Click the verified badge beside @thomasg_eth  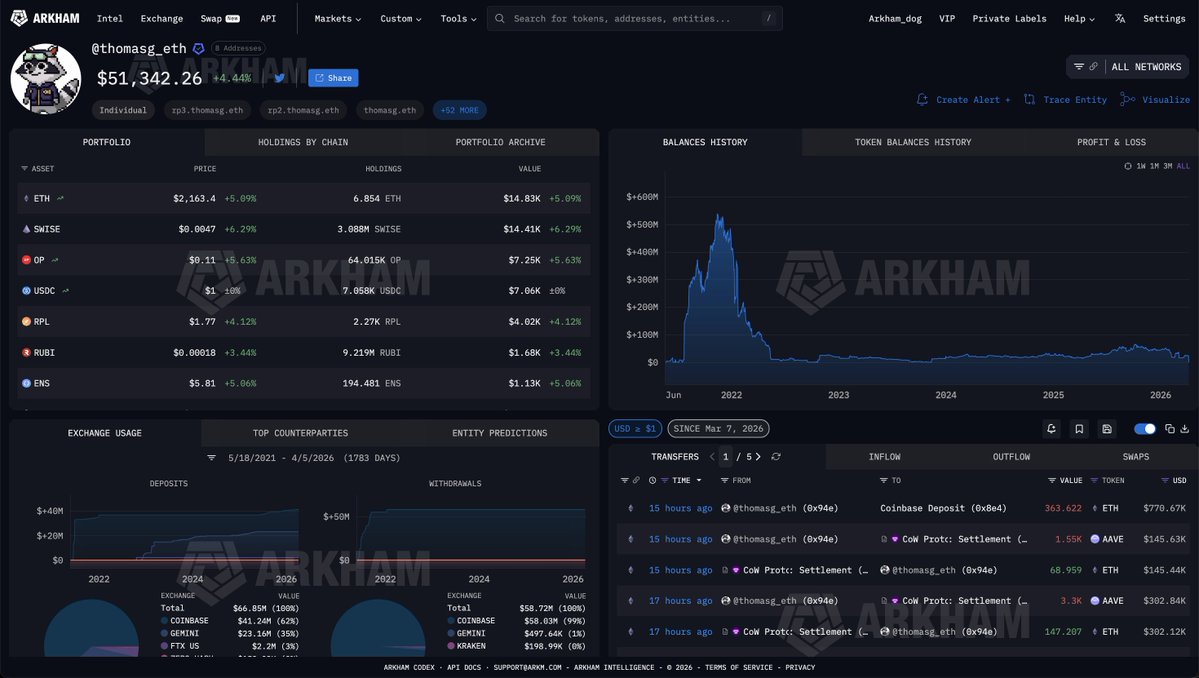(x=199, y=48)
